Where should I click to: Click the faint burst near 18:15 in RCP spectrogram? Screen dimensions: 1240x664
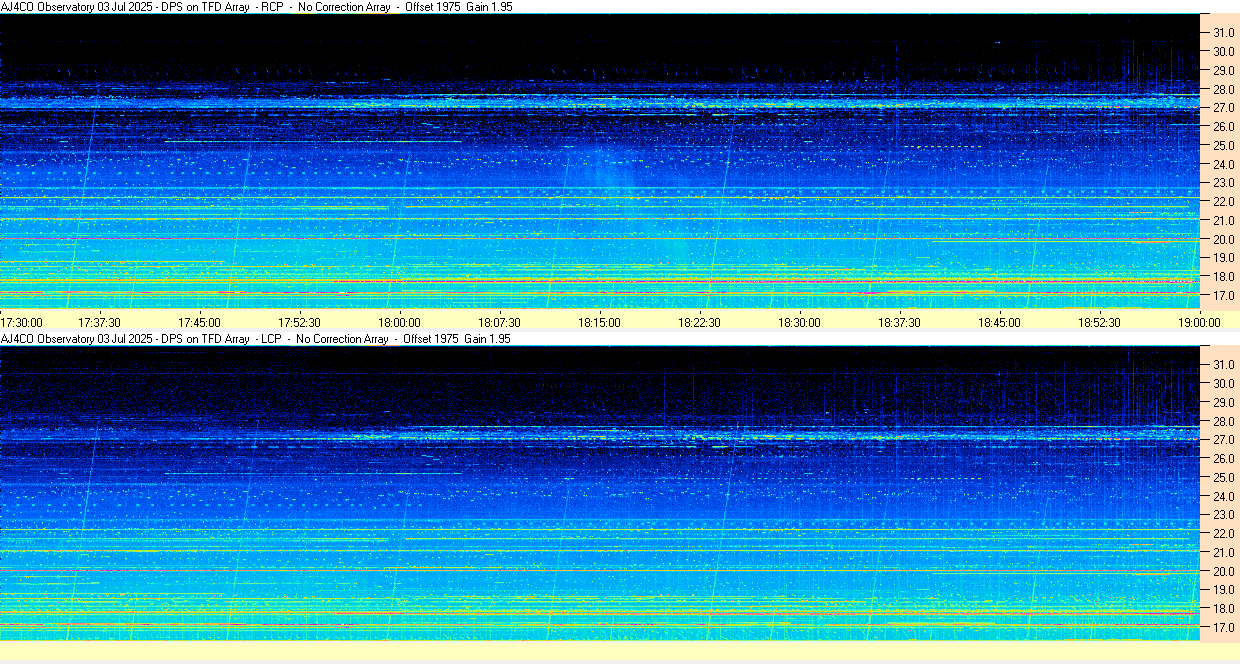610,168
